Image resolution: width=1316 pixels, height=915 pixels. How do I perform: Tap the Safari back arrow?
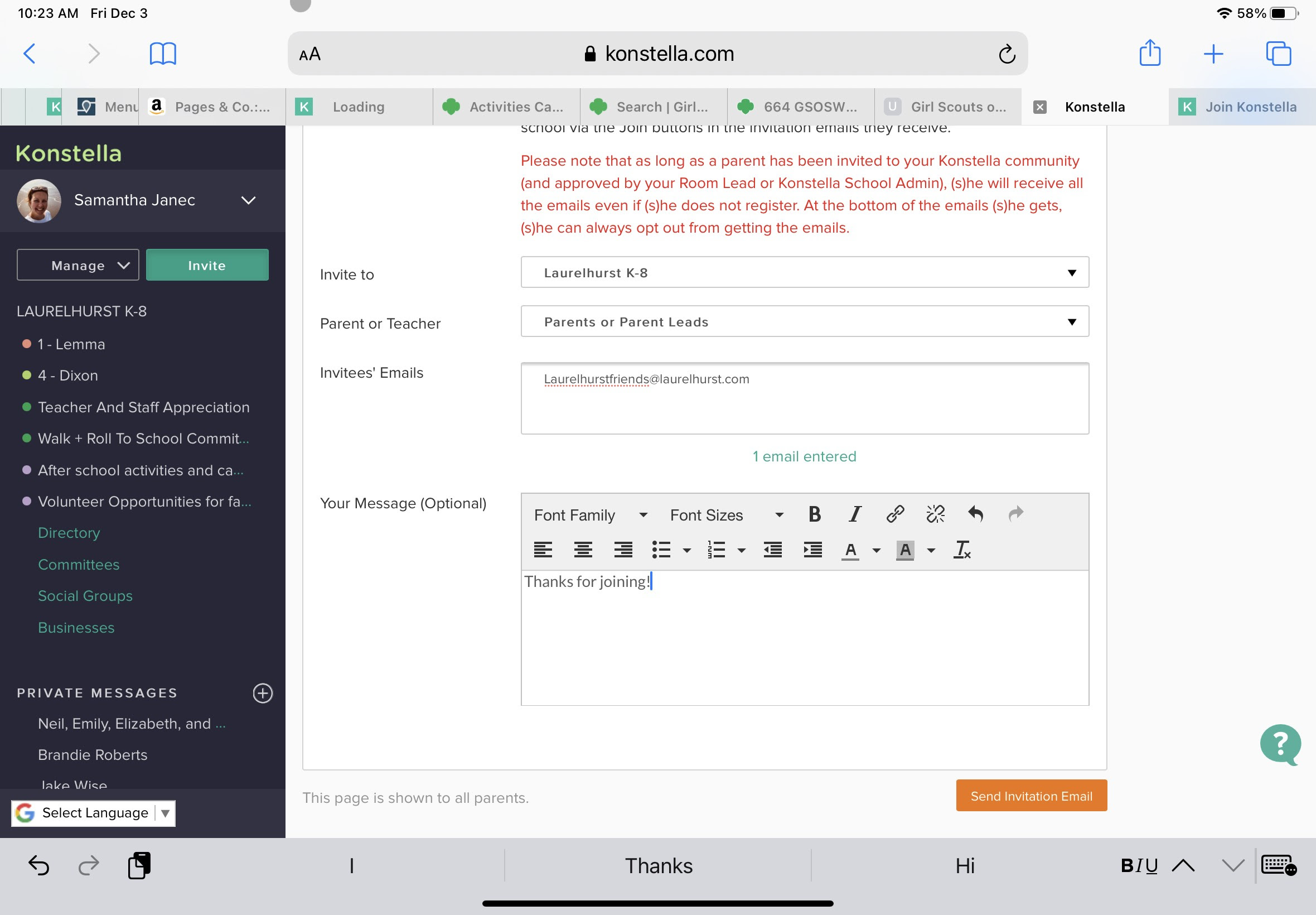click(30, 54)
